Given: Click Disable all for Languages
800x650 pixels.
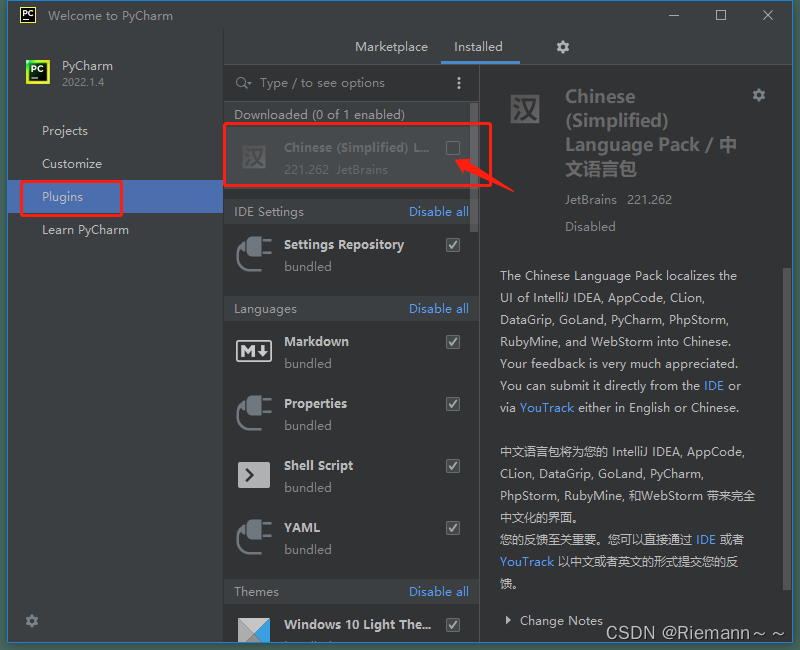Looking at the screenshot, I should [439, 309].
